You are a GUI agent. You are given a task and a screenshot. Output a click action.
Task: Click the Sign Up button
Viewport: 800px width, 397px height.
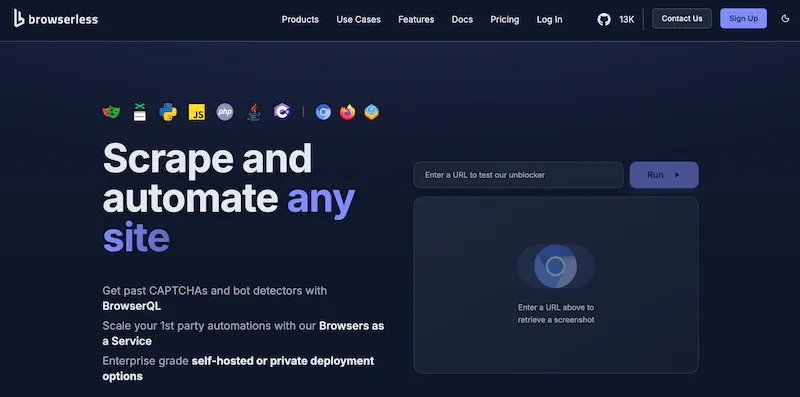743,18
